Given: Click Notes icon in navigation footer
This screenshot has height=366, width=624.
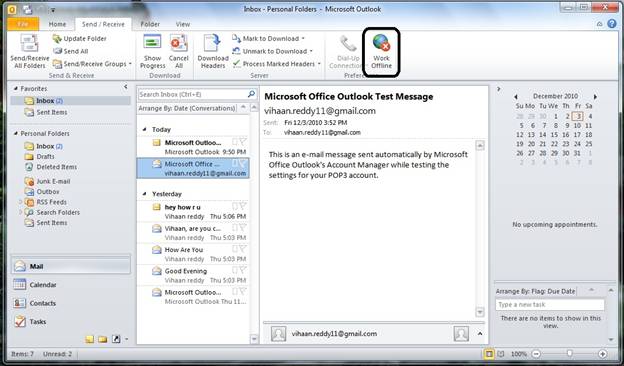Looking at the screenshot, I should [90, 339].
